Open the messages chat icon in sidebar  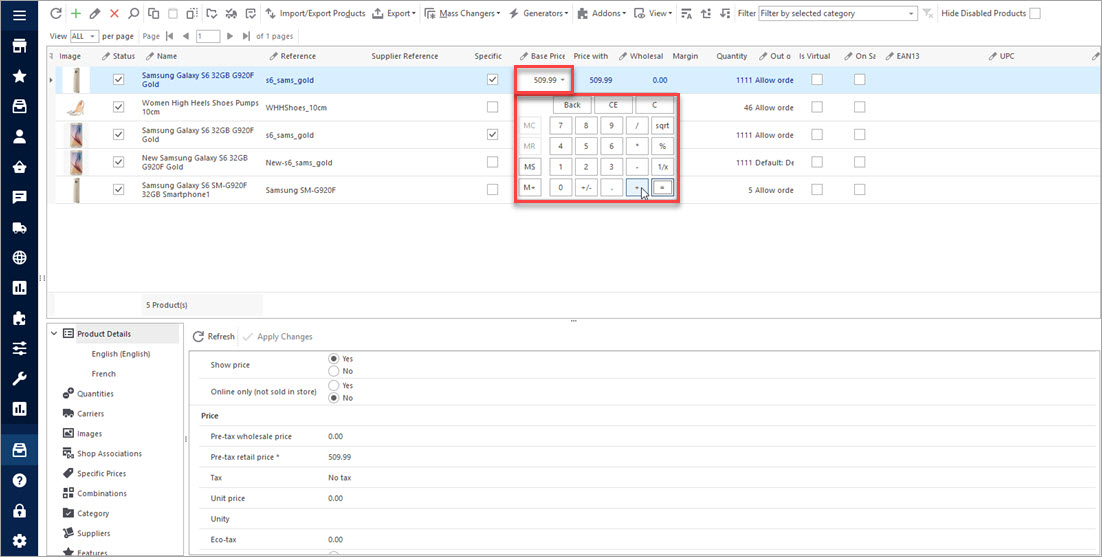[x=20, y=197]
